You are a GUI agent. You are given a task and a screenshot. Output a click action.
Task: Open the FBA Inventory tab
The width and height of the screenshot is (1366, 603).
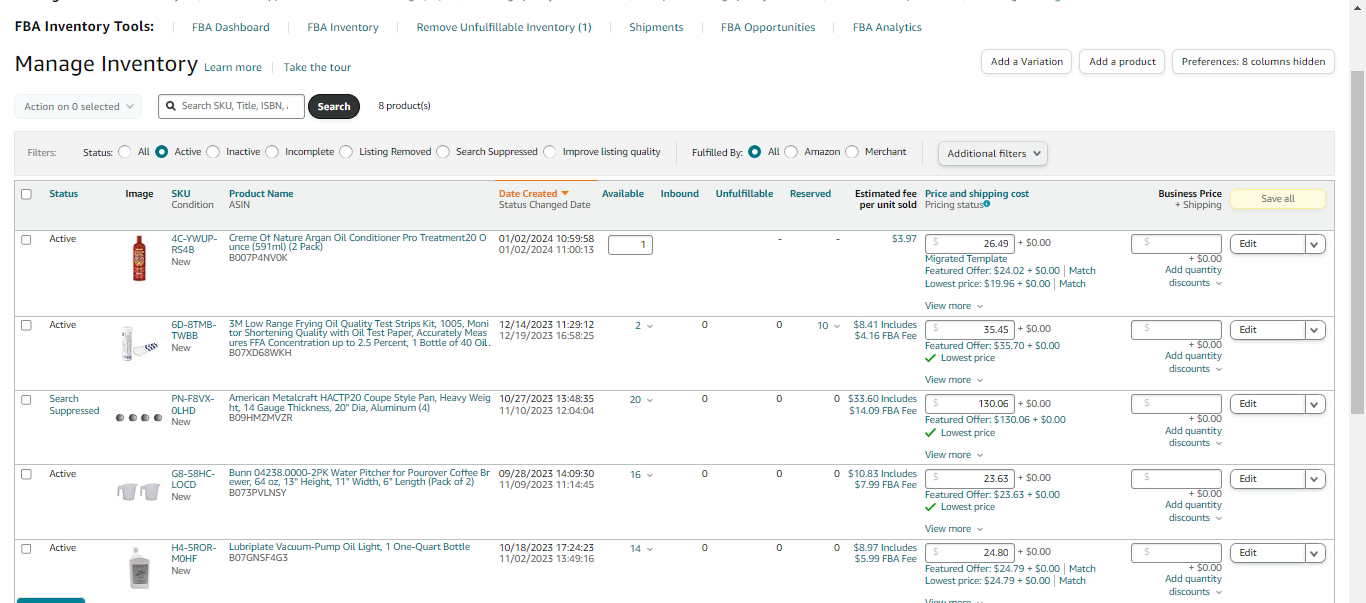(343, 28)
